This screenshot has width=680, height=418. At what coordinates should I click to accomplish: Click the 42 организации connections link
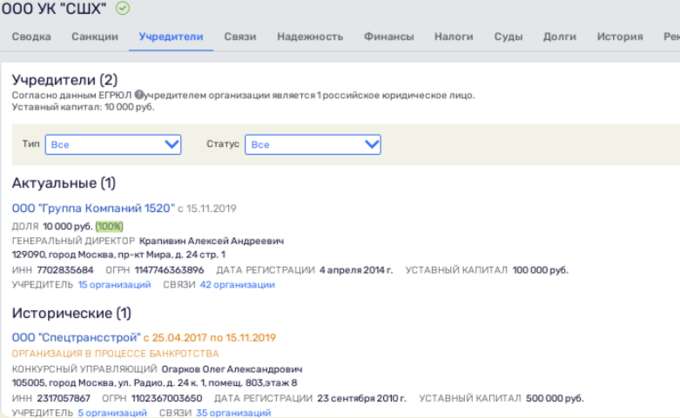[237, 284]
